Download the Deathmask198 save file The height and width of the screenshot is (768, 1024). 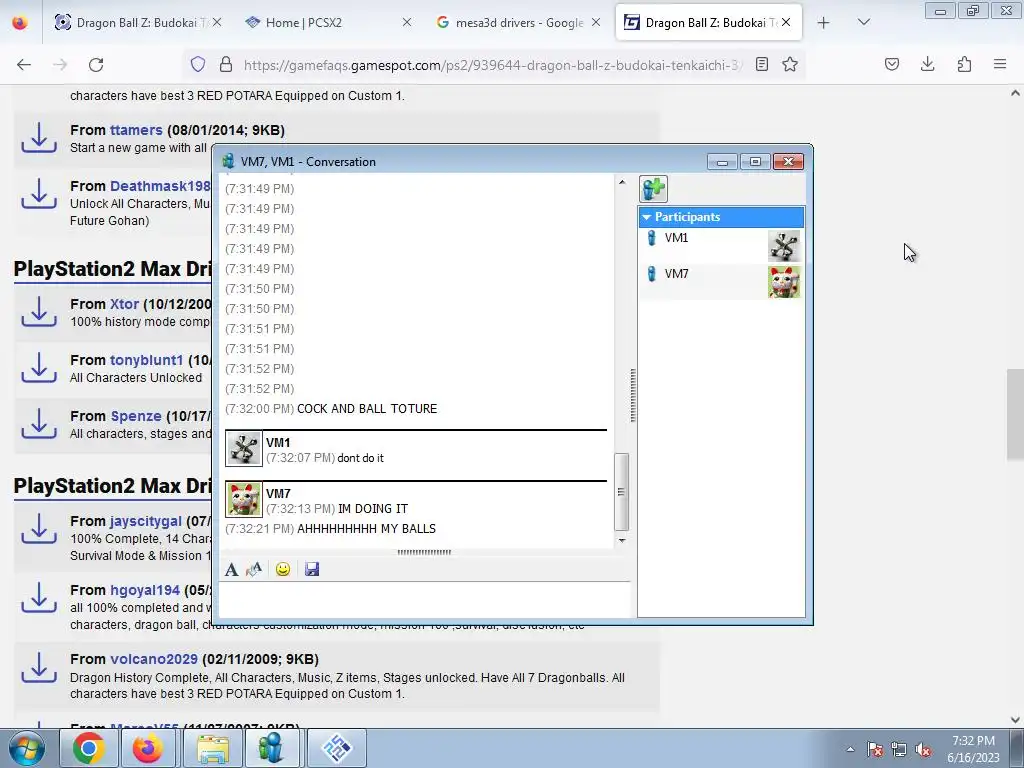pyautogui.click(x=39, y=194)
